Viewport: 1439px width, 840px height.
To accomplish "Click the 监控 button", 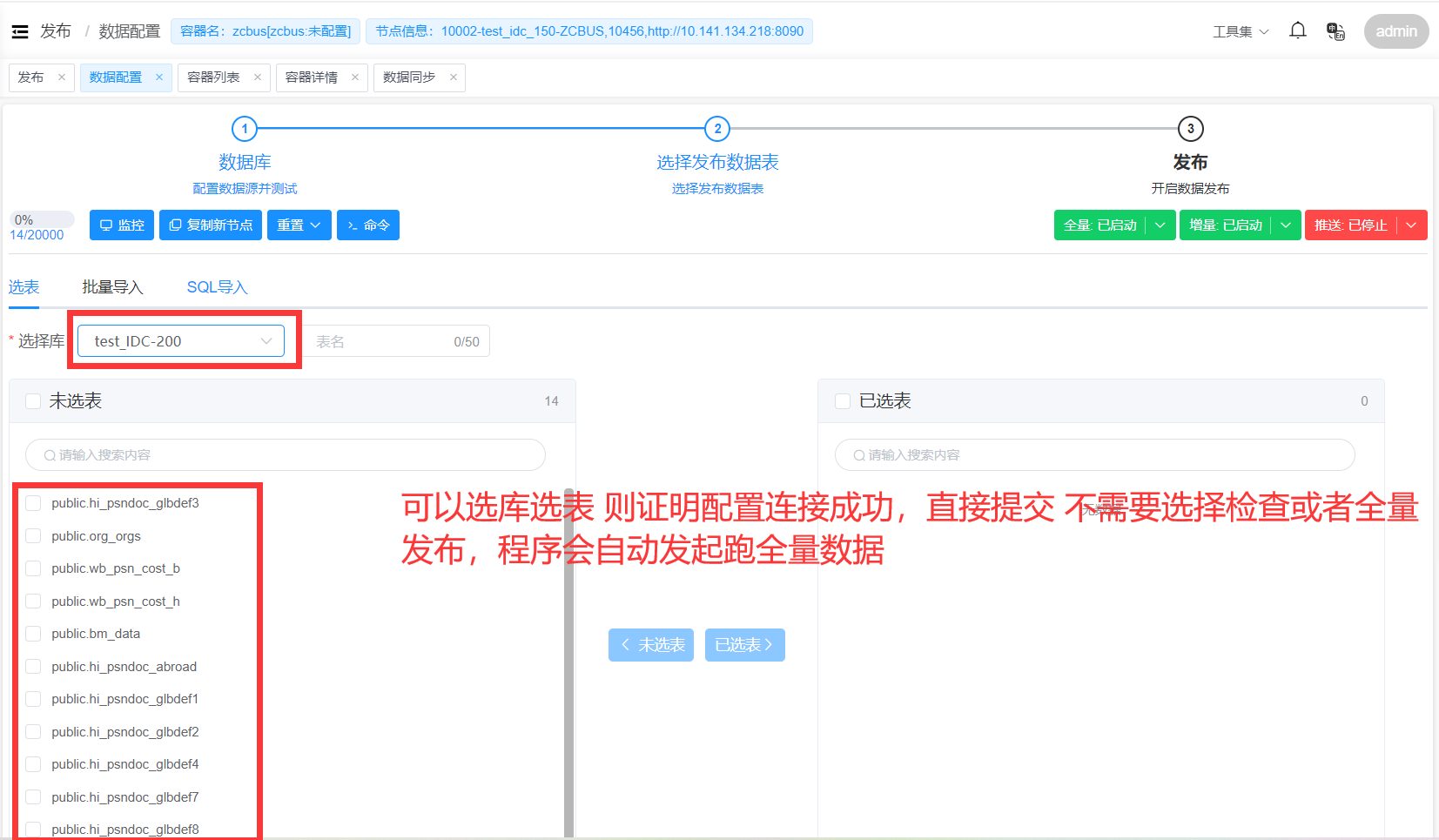I will point(122,225).
